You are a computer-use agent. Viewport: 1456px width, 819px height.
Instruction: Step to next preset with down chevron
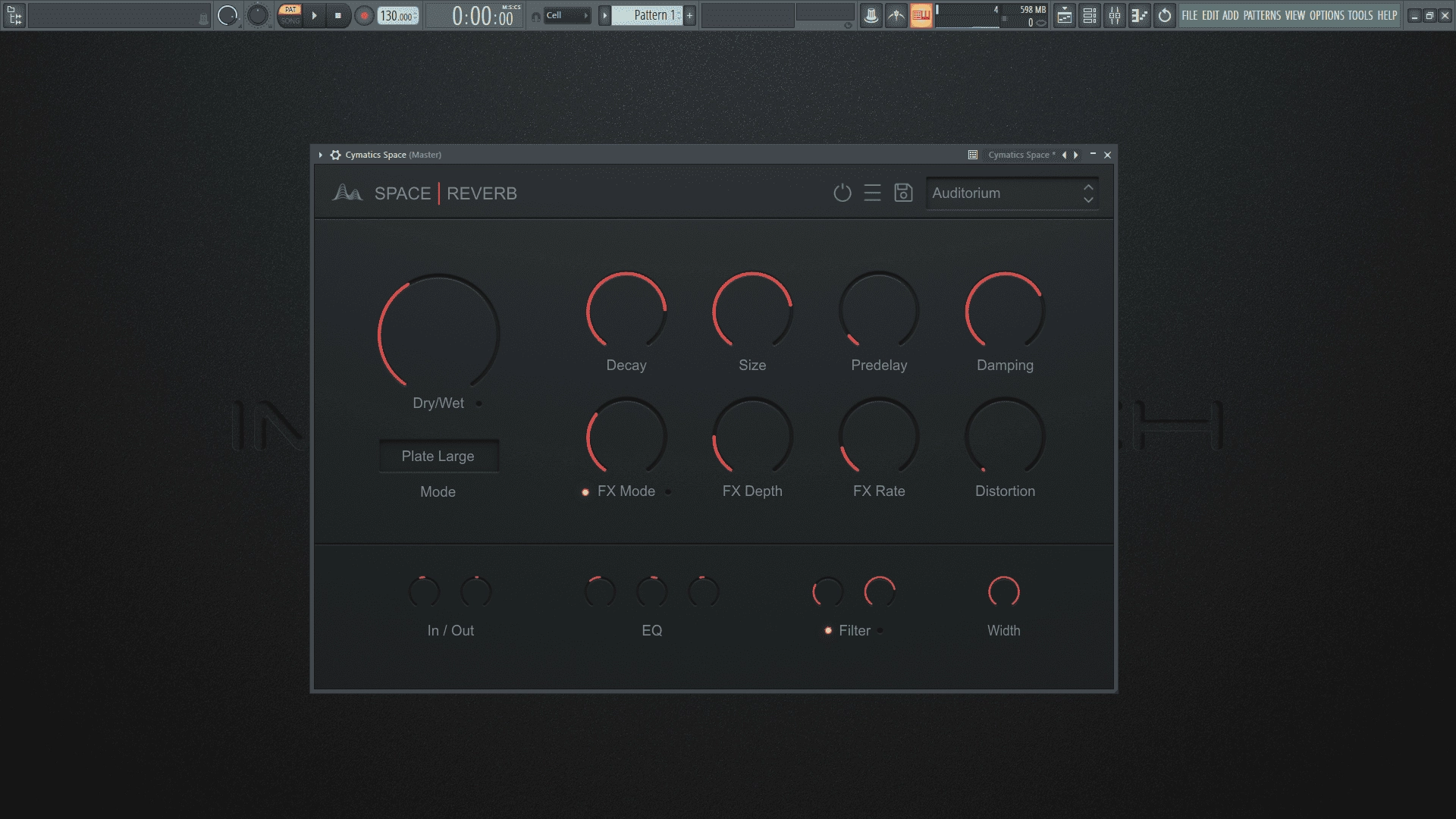1088,200
